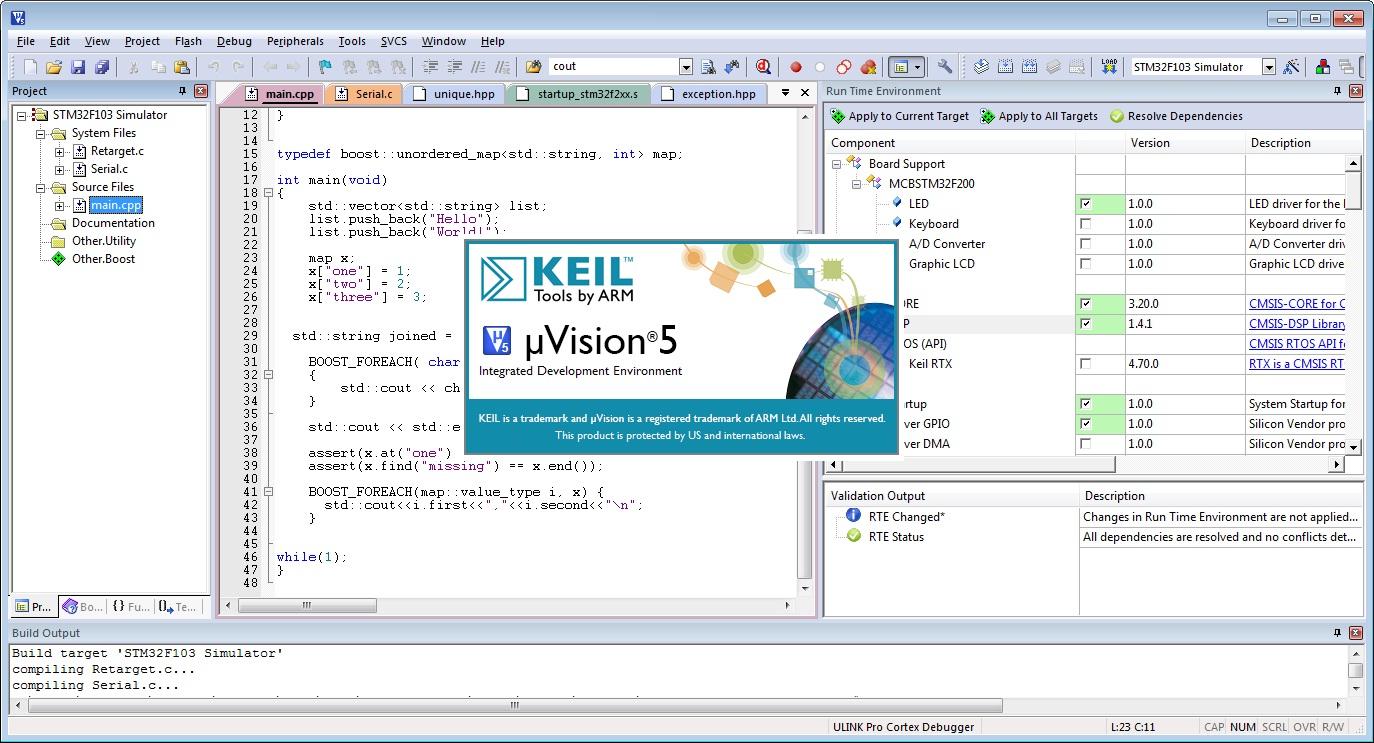The height and width of the screenshot is (743, 1374).
Task: Click Apply to Current Target
Action: click(899, 116)
